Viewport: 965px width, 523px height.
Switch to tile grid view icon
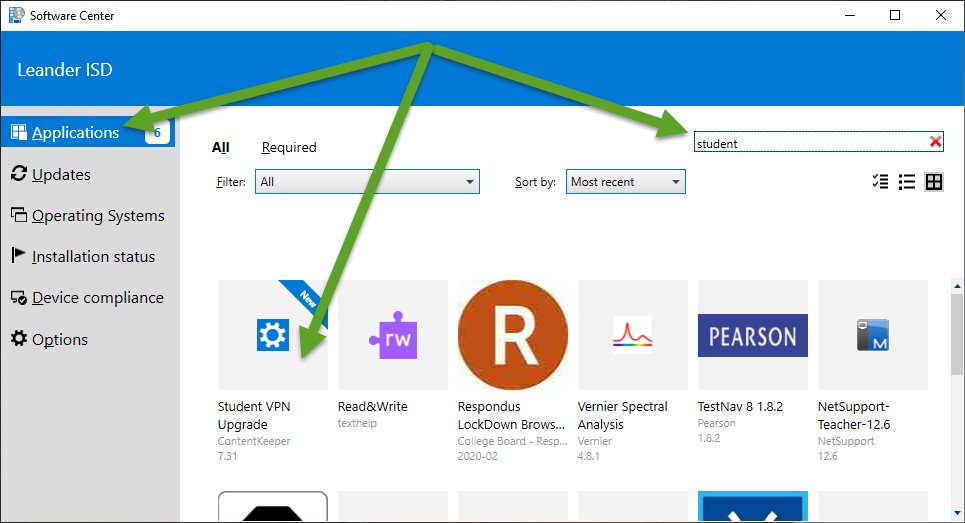[x=934, y=182]
